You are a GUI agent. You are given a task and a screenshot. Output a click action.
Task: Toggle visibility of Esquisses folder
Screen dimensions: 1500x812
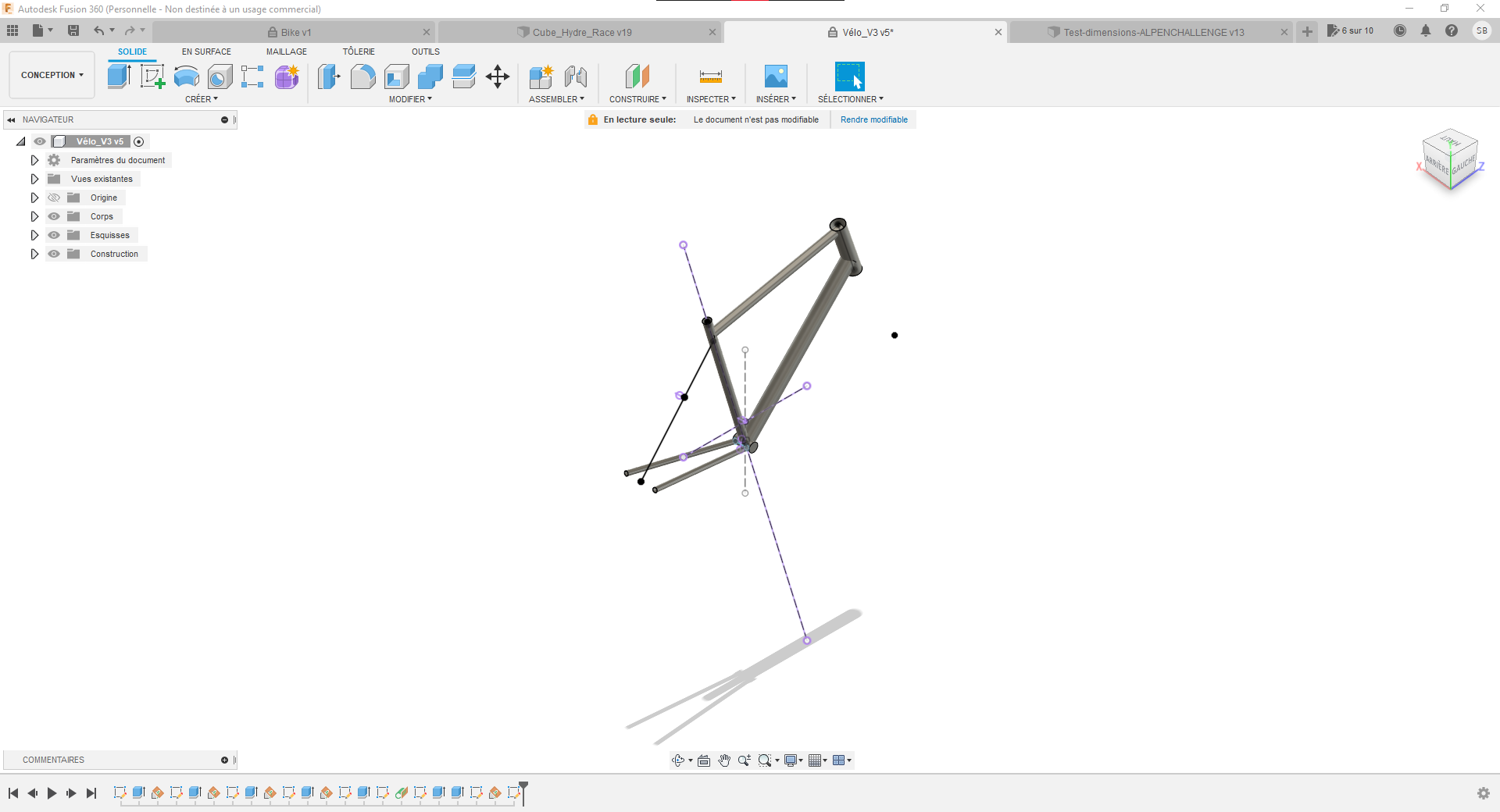[54, 235]
